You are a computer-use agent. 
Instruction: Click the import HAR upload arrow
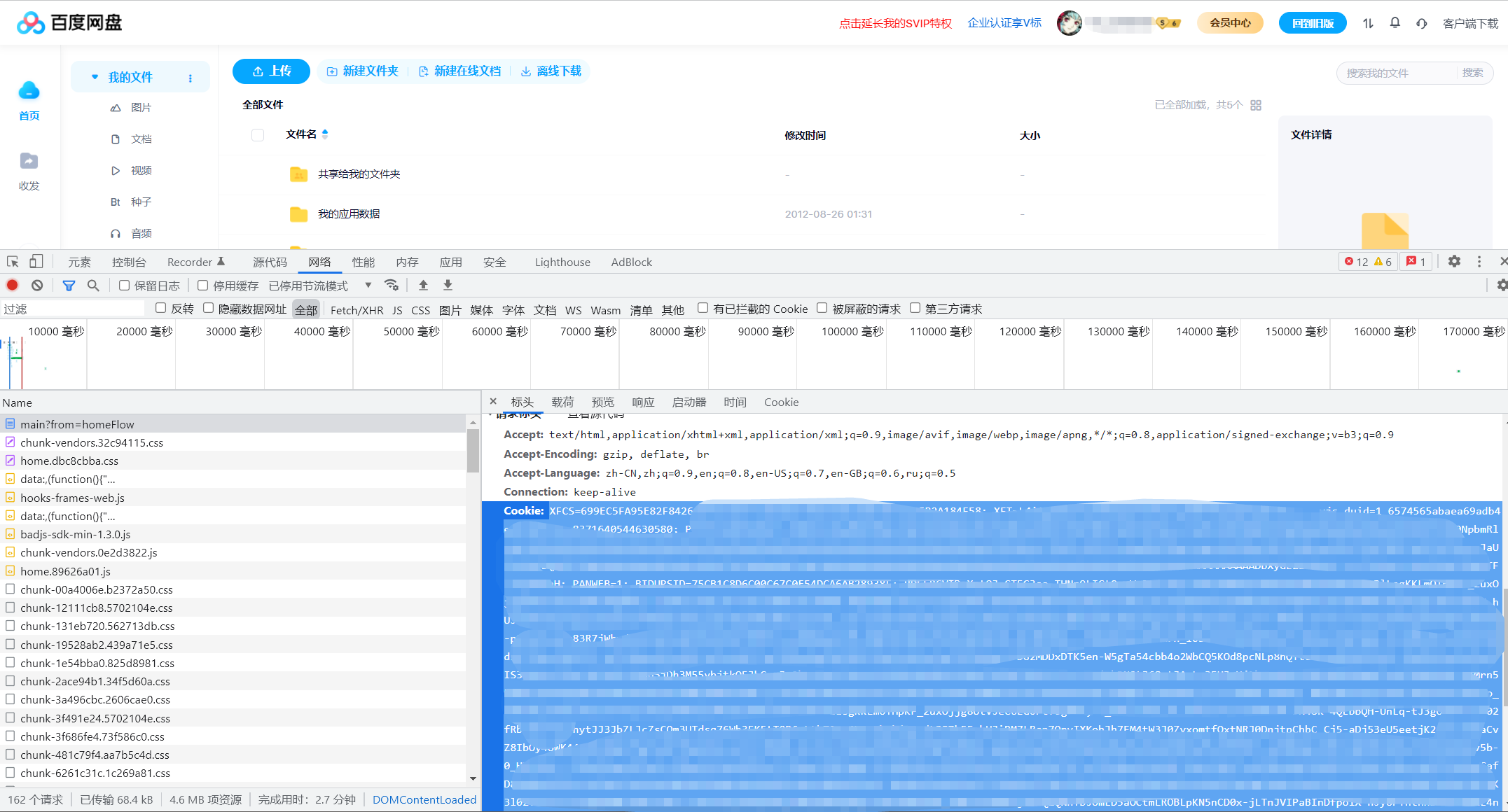[x=423, y=285]
